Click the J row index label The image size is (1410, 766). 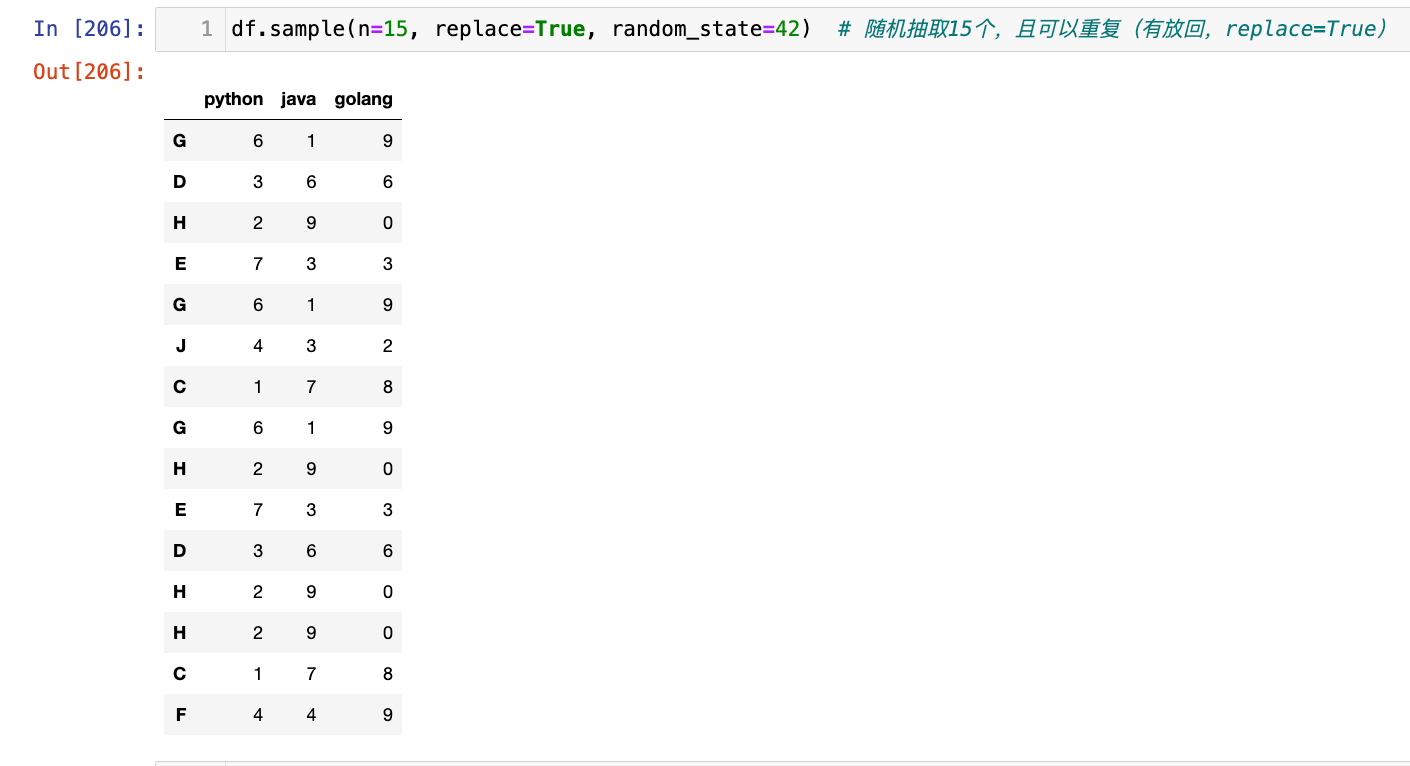point(180,346)
